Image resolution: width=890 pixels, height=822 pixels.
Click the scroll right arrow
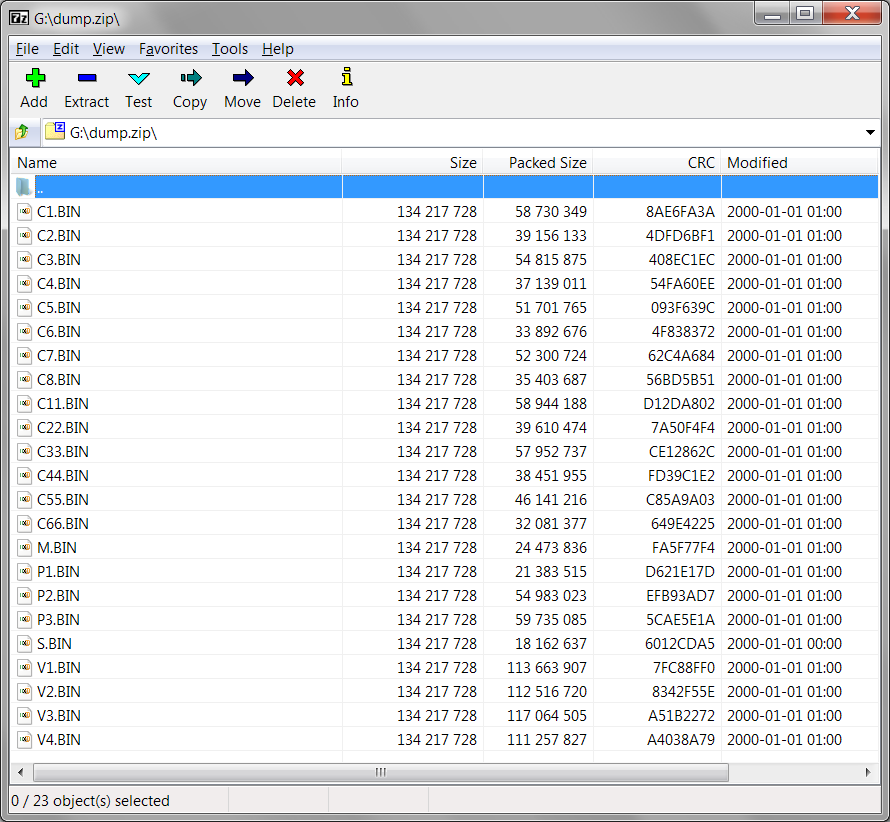(868, 772)
